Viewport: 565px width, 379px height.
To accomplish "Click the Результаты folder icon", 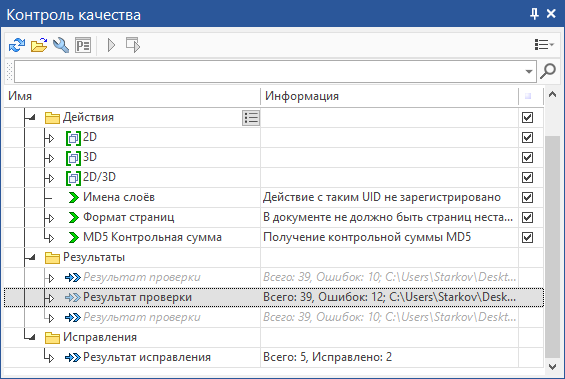I will click(x=52, y=258).
